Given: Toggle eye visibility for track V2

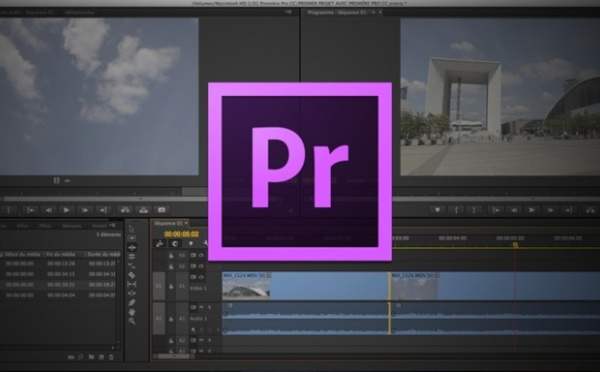Looking at the screenshot, I should [201, 266].
